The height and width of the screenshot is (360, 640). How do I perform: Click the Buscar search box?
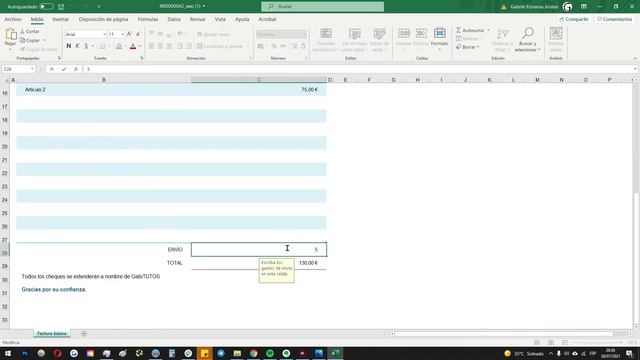[x=322, y=7]
